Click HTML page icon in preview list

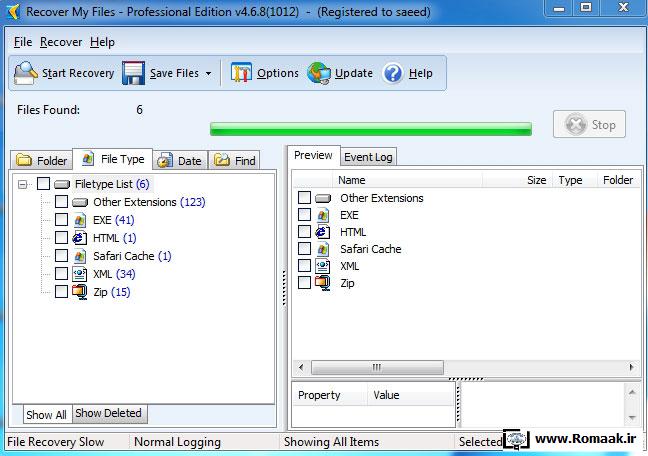point(323,232)
